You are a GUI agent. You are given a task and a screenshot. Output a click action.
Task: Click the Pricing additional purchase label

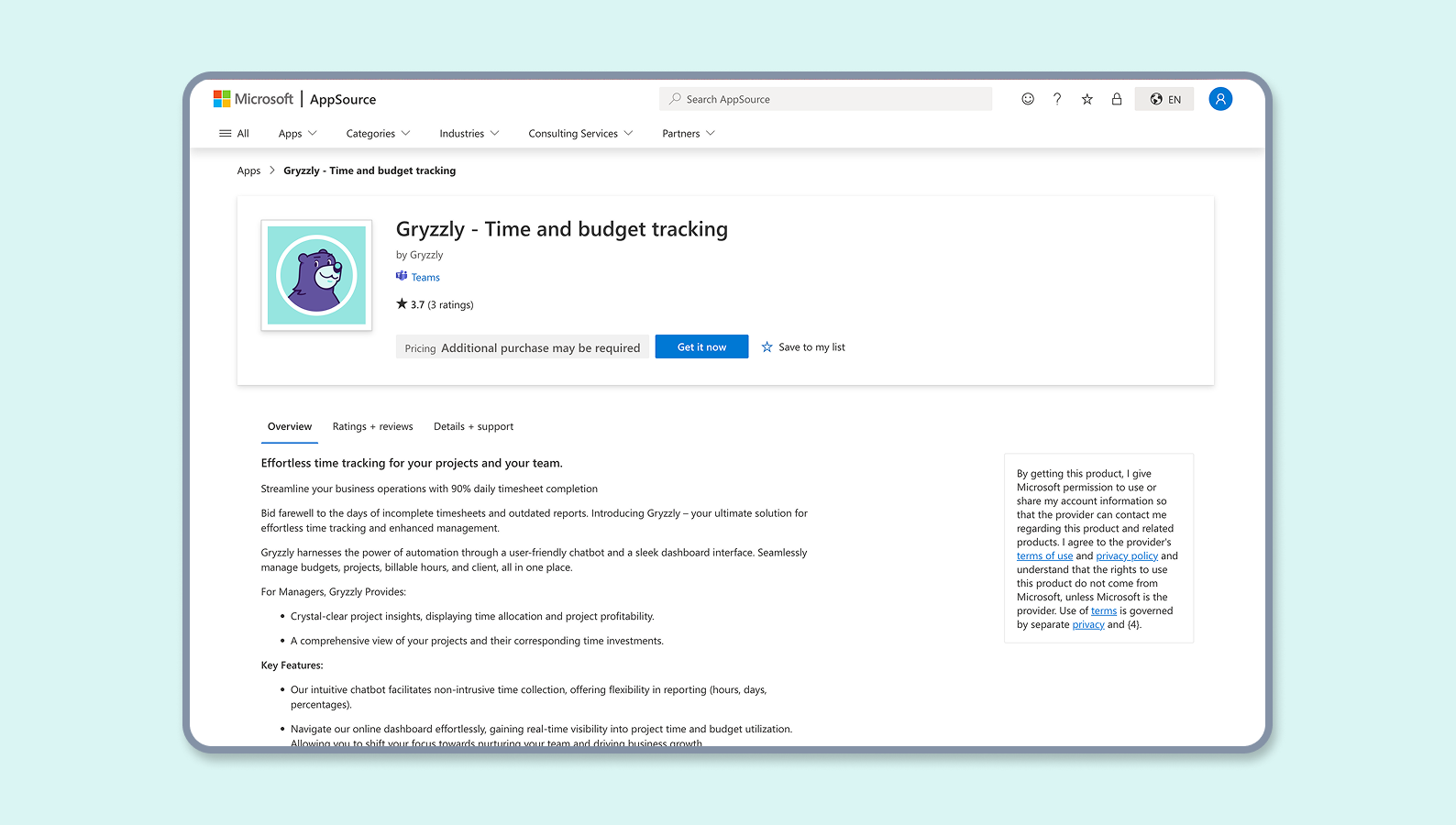[523, 347]
